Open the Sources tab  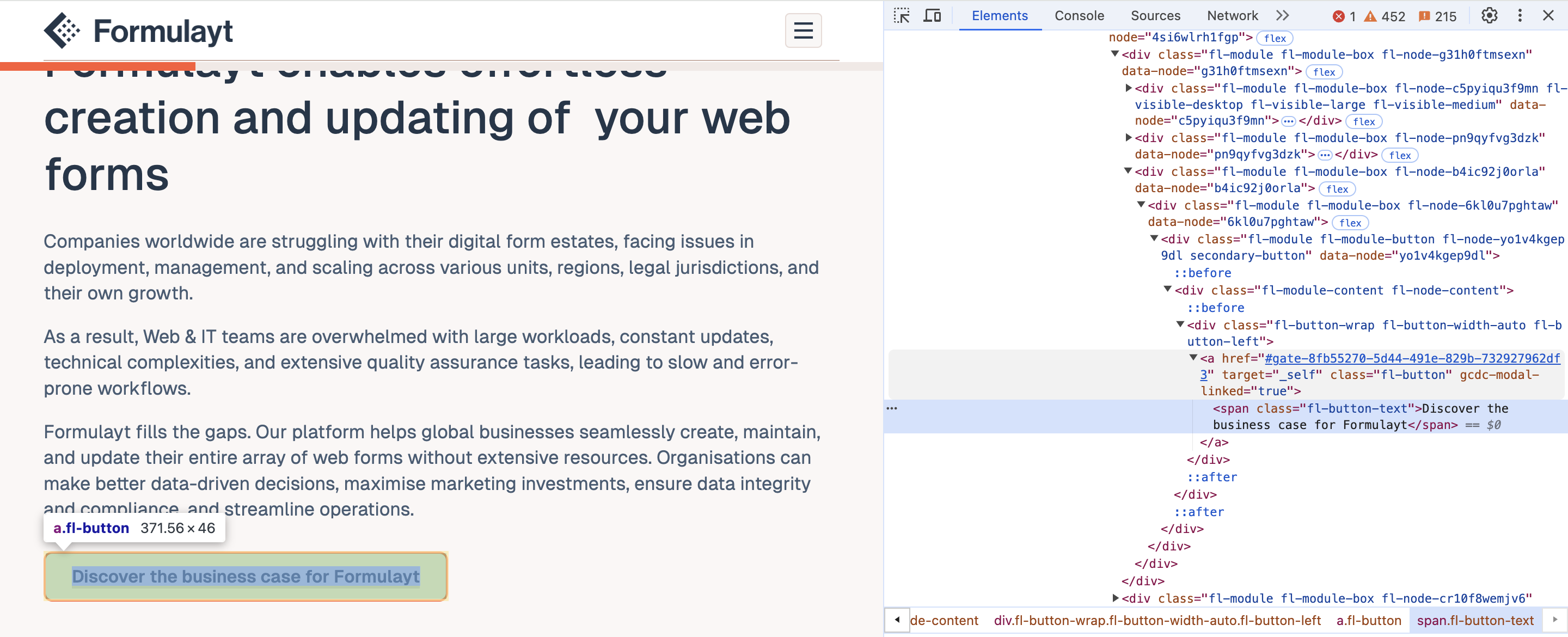pos(1155,16)
